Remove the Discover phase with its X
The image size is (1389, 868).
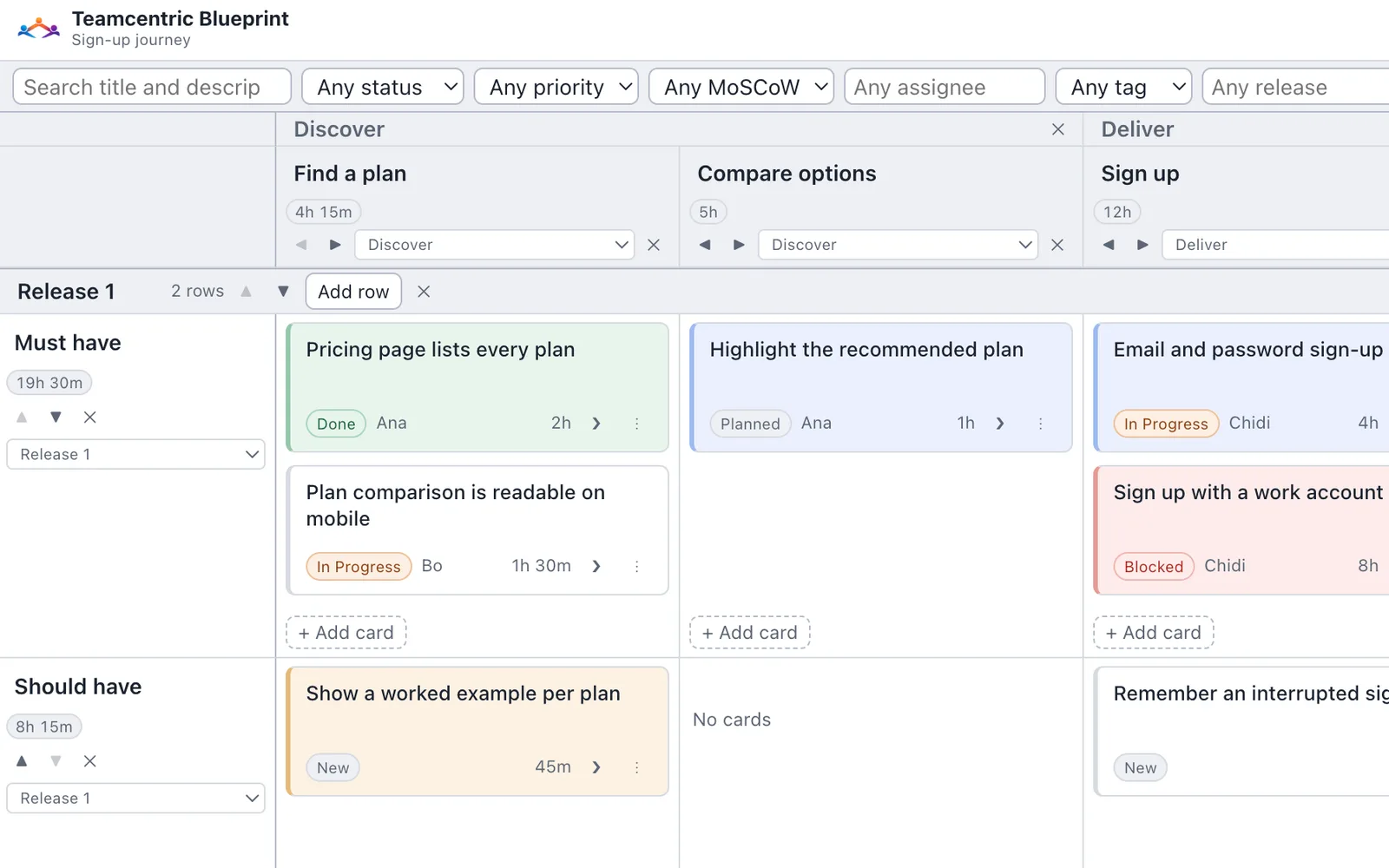click(x=1058, y=129)
